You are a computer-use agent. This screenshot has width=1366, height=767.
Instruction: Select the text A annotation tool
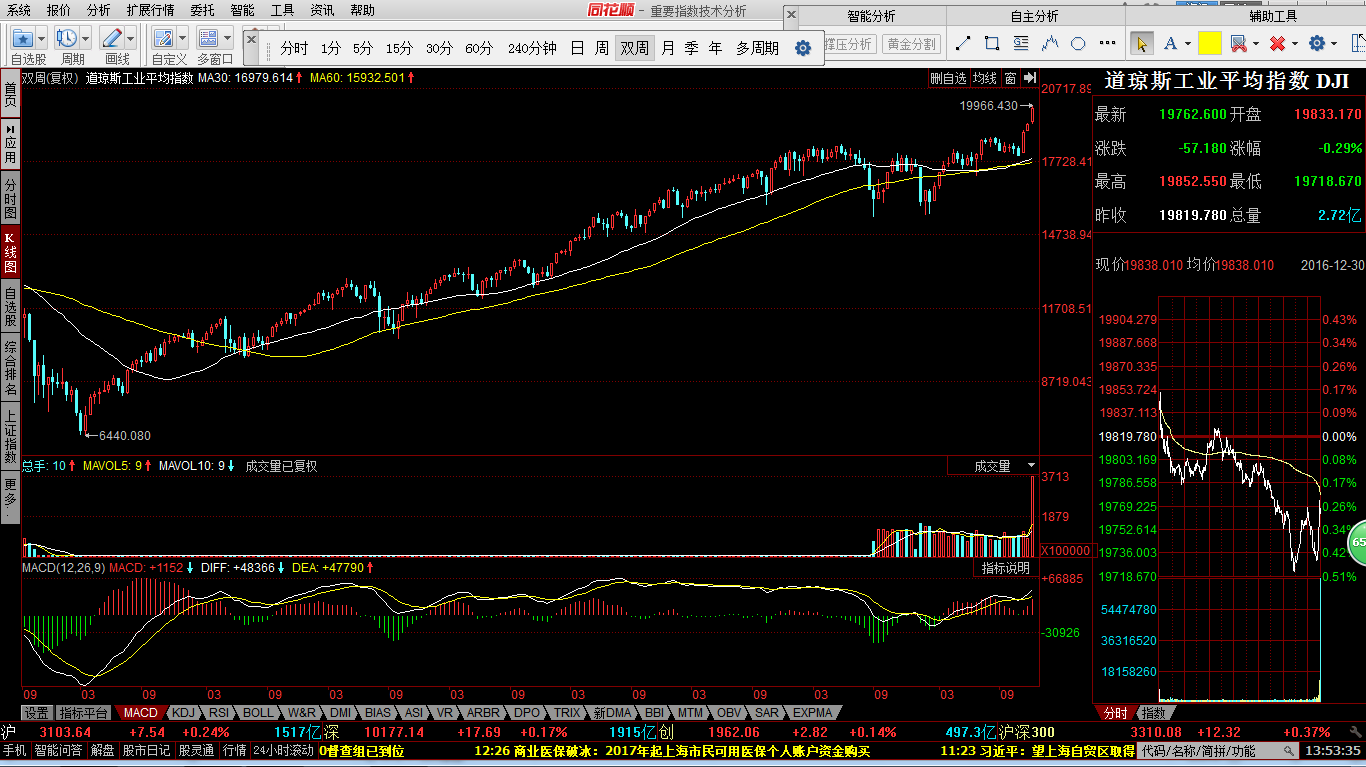coord(1170,43)
